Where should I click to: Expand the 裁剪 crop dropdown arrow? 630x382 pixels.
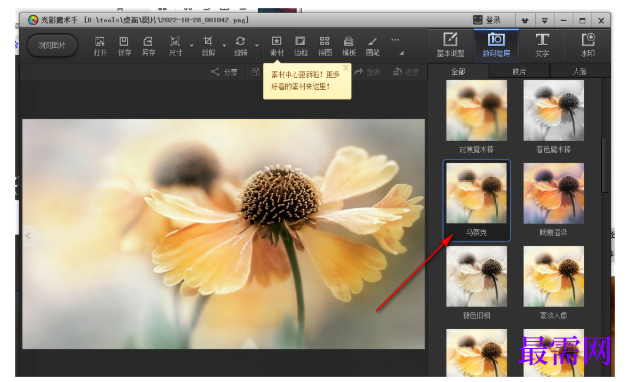point(225,45)
